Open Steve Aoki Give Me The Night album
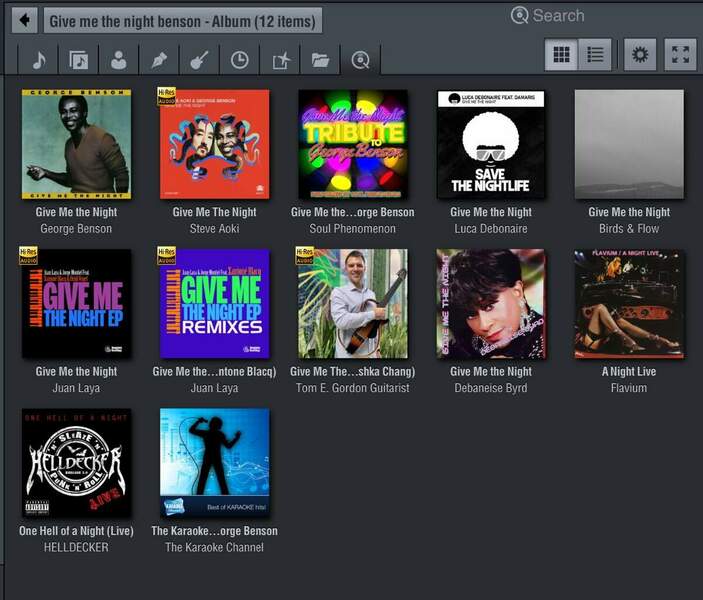 214,144
